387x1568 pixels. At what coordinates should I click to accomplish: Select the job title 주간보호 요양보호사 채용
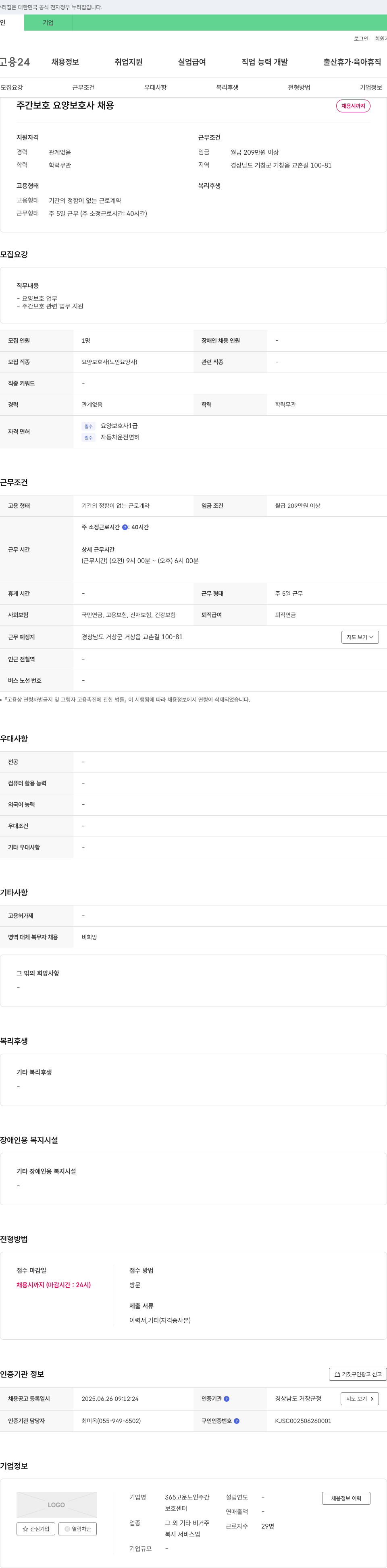65,105
